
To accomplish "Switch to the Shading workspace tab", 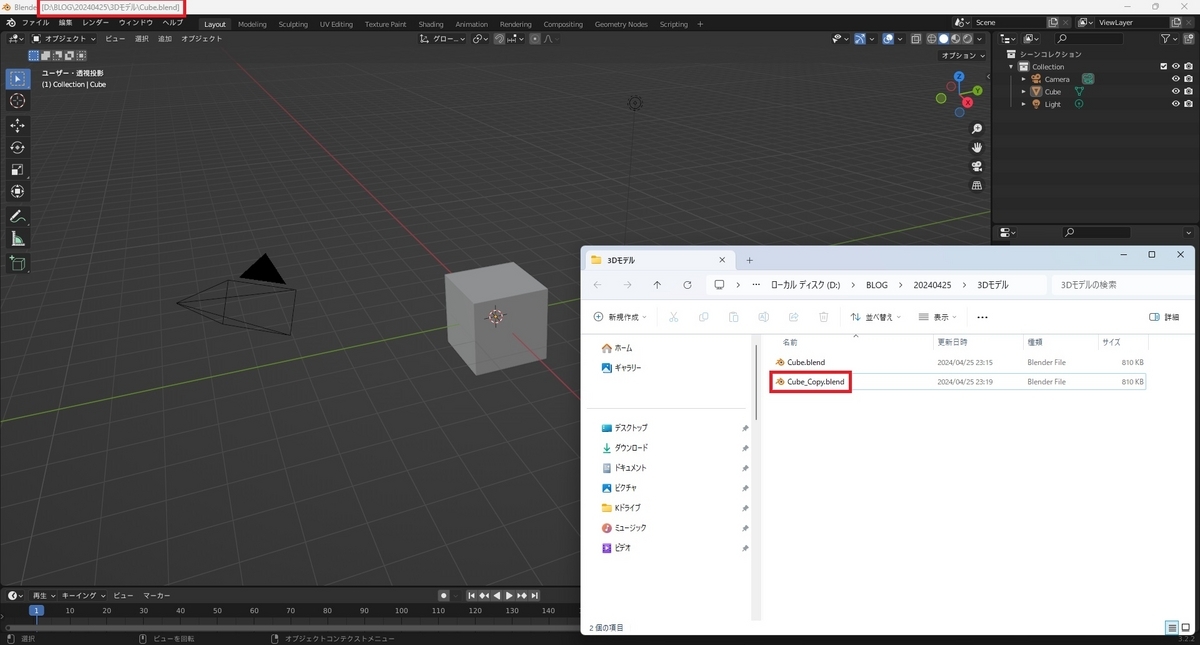I will [431, 24].
